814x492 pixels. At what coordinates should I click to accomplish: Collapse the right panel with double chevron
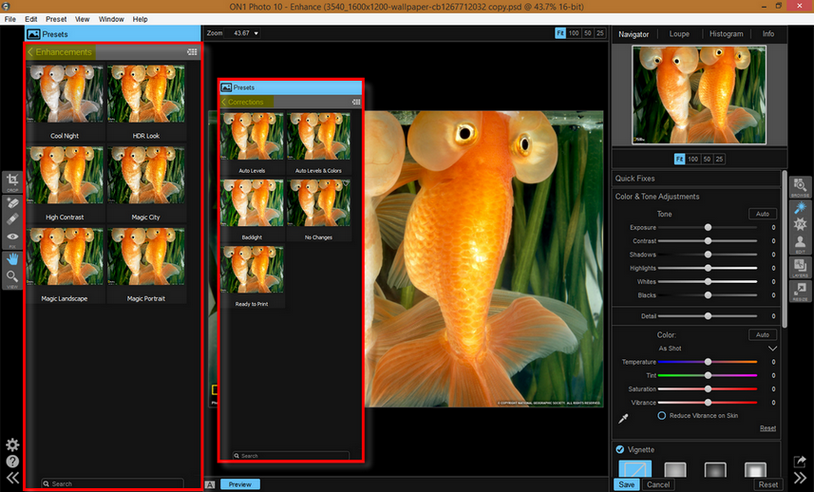point(800,478)
